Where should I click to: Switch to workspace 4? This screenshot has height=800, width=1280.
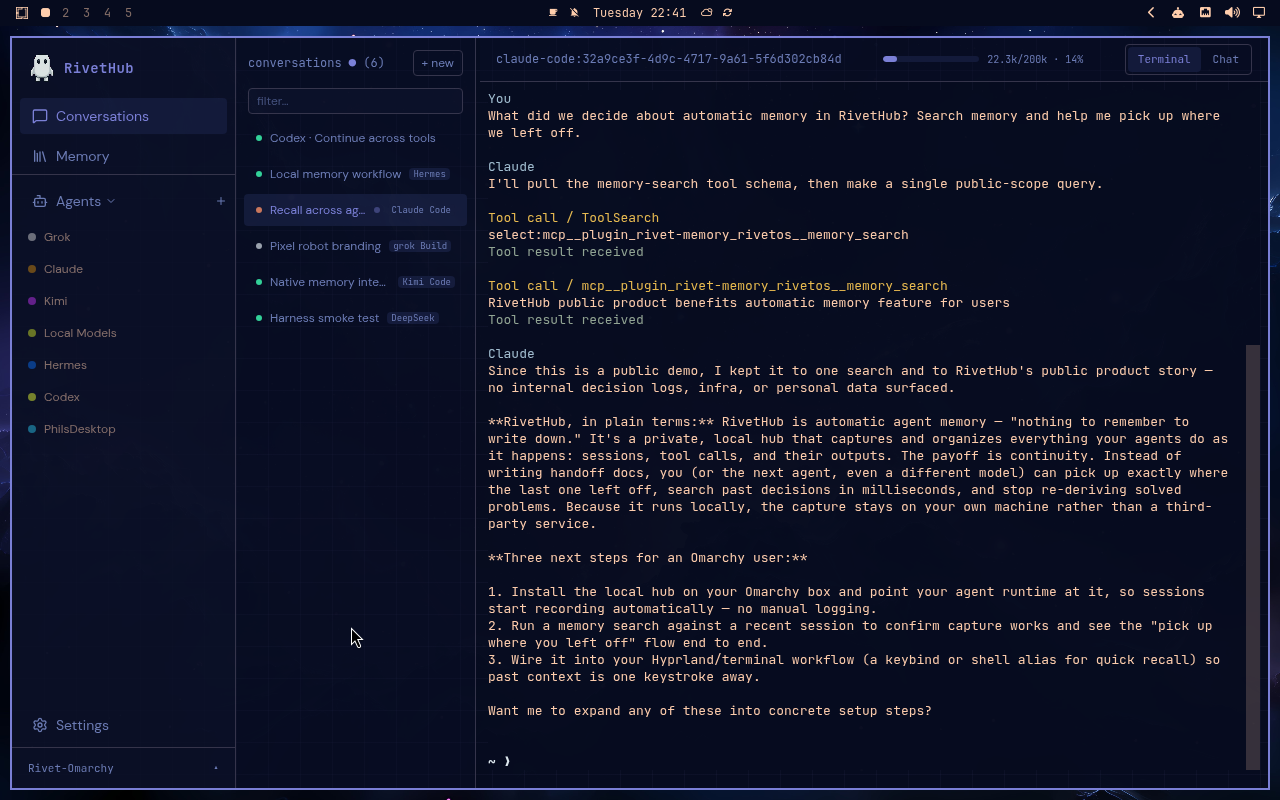[108, 13]
